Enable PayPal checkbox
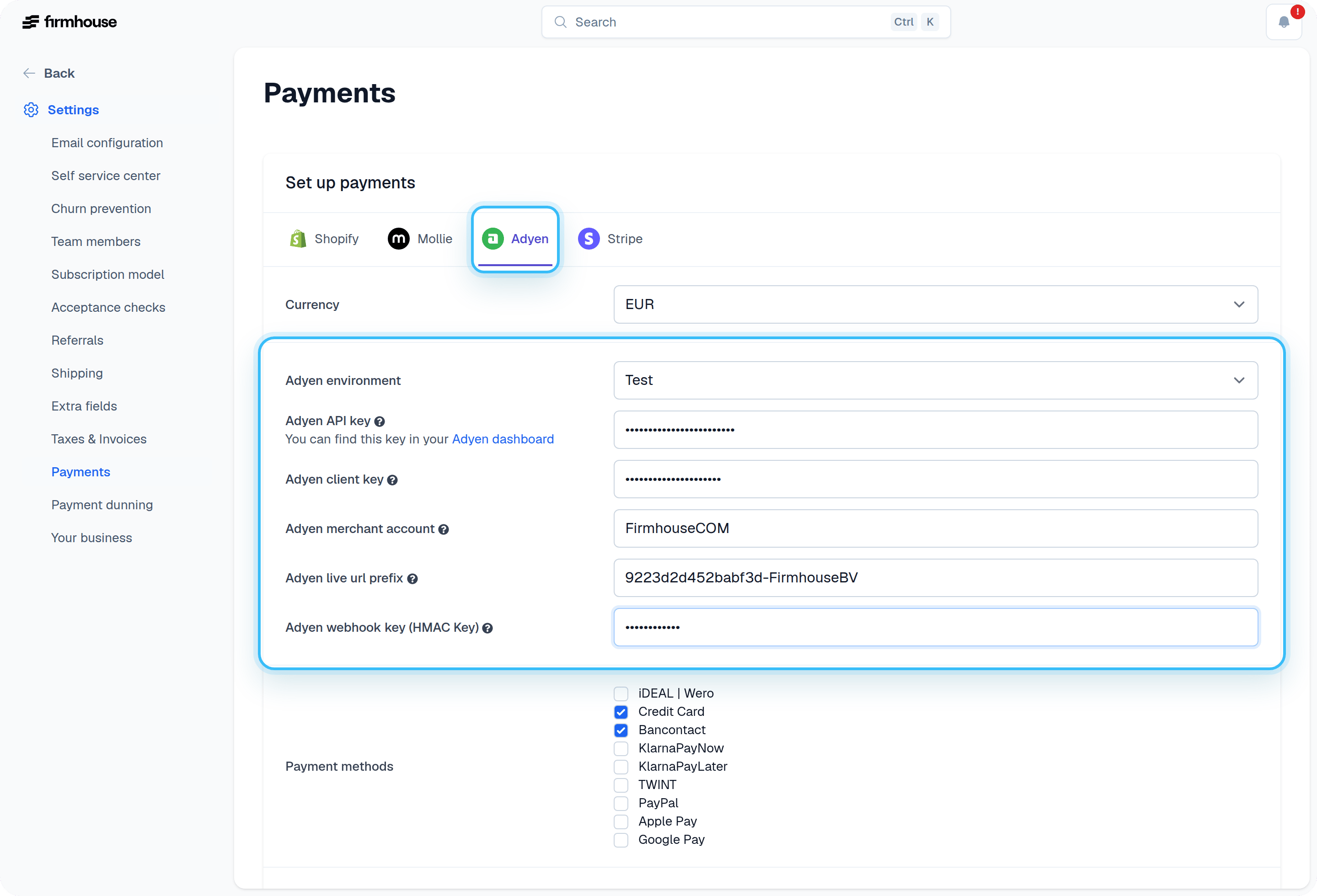The image size is (1317, 896). coord(621,804)
